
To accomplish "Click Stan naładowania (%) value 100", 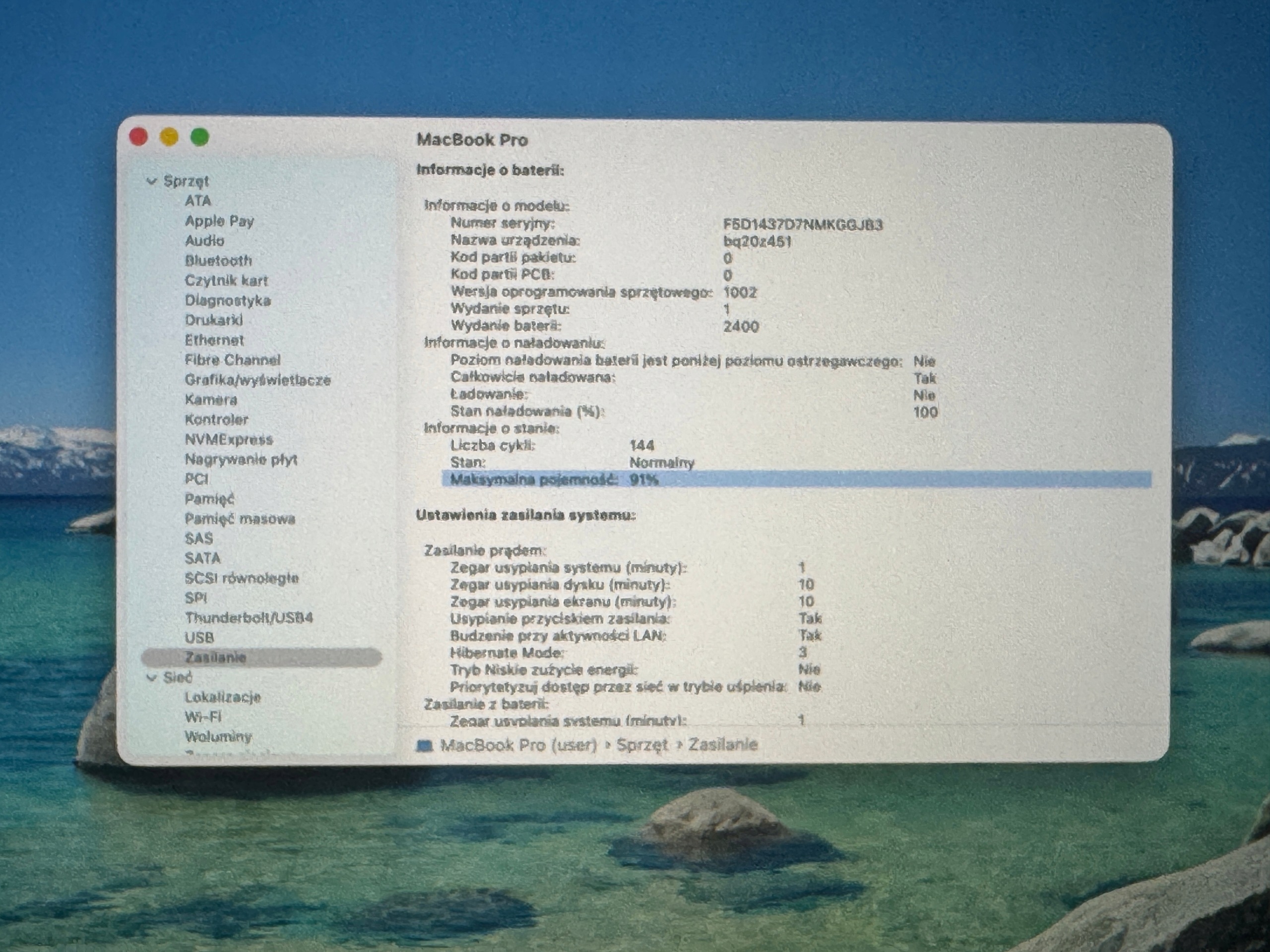I will tap(926, 412).
